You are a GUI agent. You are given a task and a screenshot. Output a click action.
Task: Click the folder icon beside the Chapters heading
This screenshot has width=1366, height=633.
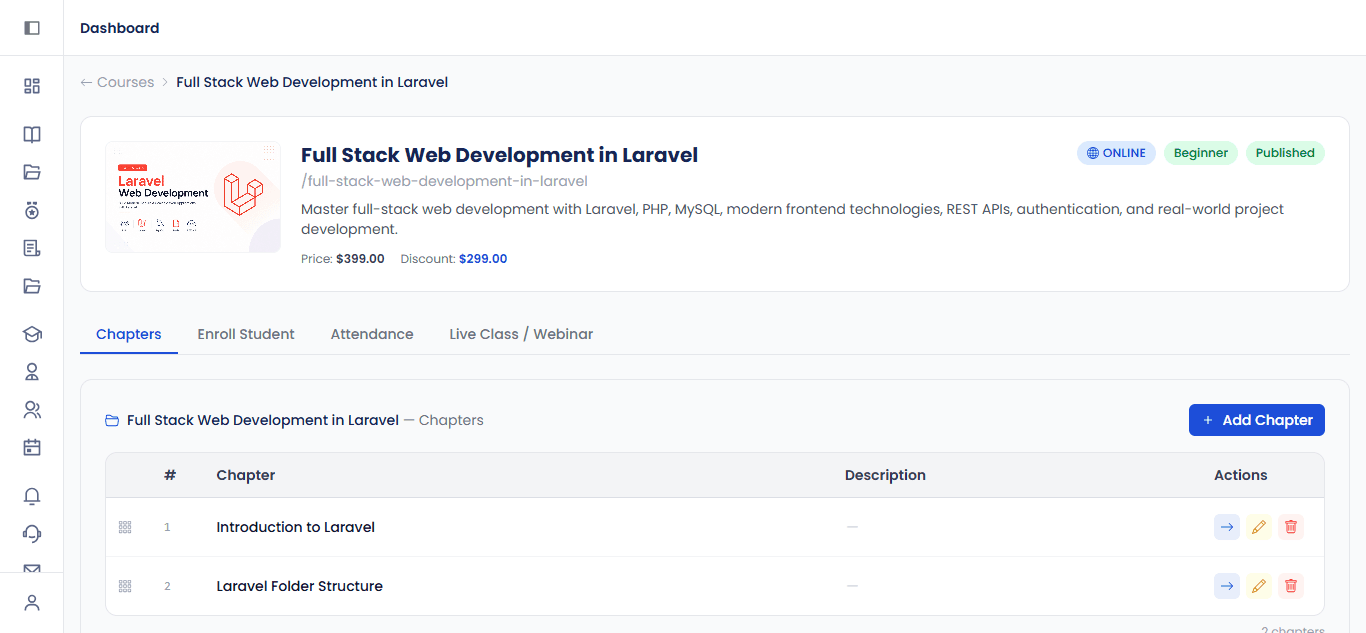pos(112,421)
